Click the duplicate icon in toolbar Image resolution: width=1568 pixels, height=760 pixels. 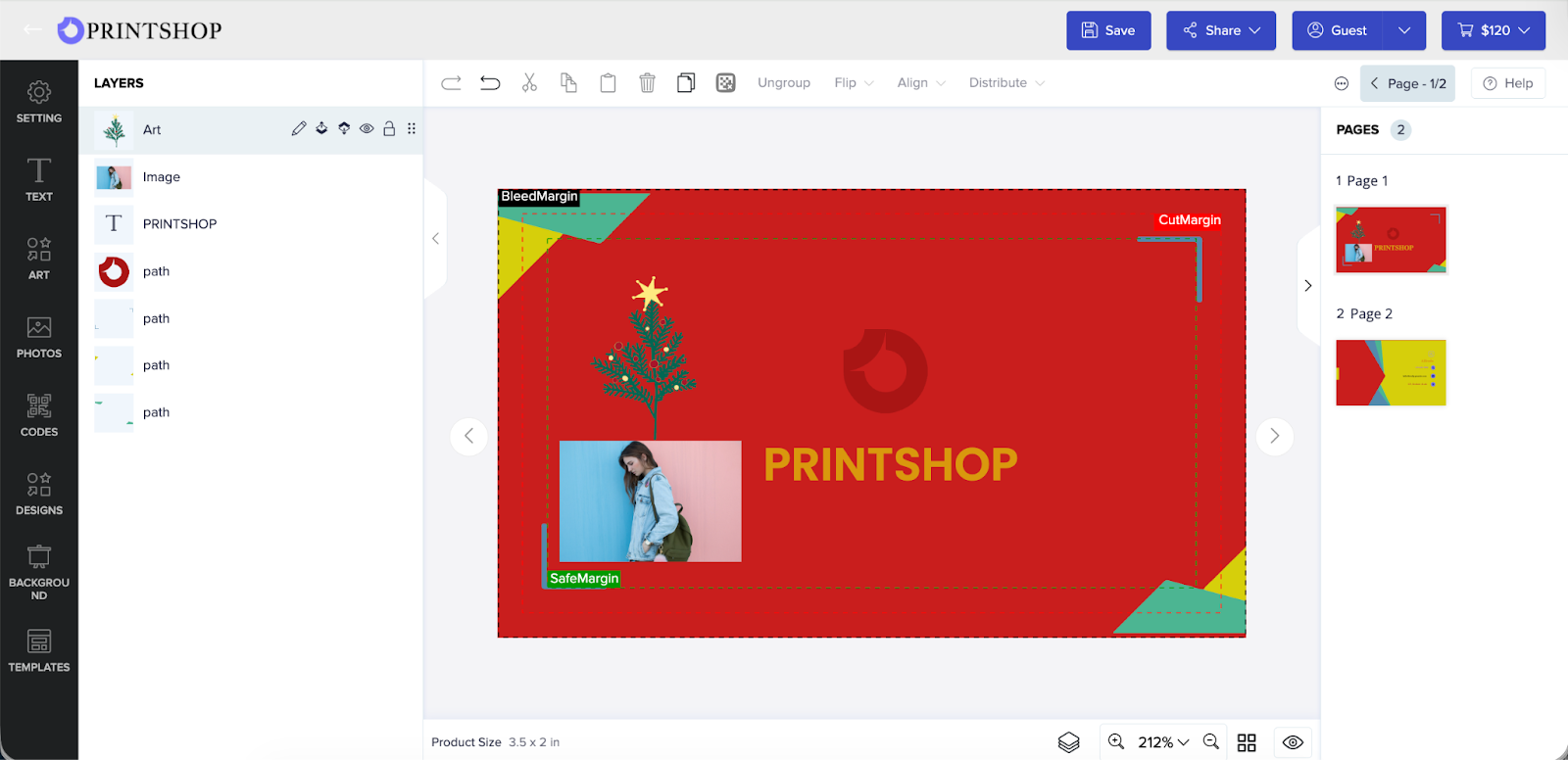click(686, 83)
